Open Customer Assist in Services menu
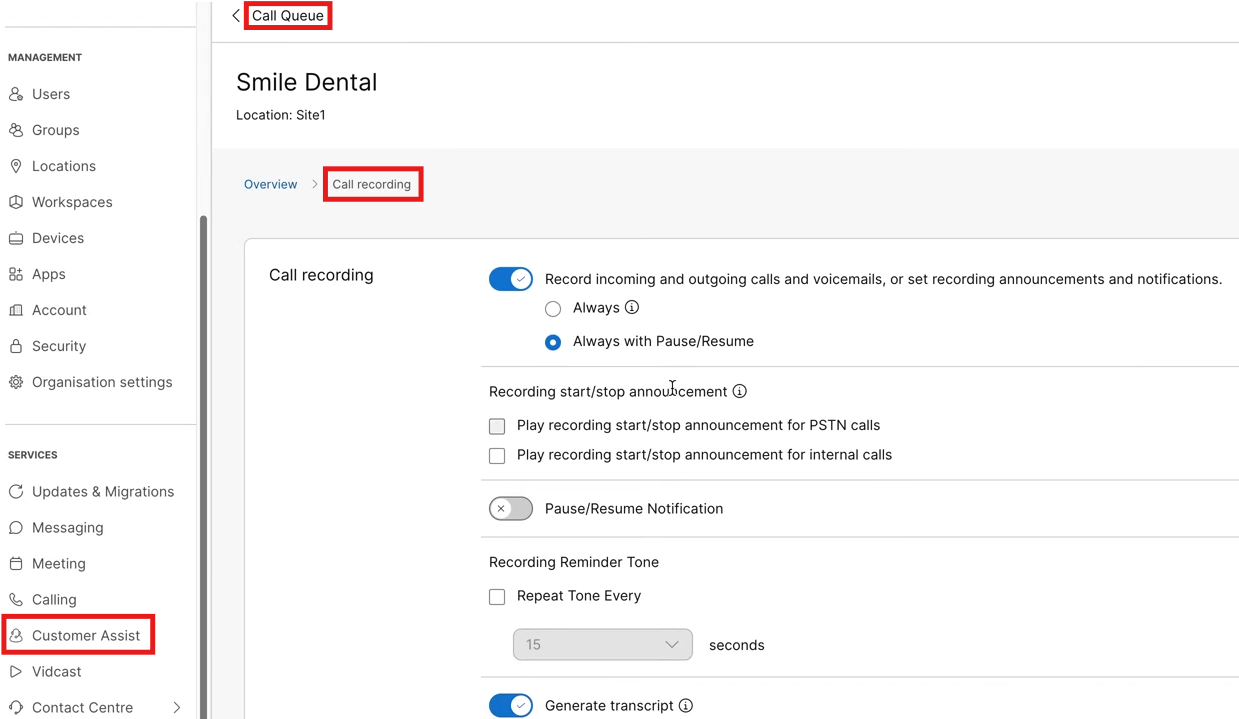 pos(85,636)
